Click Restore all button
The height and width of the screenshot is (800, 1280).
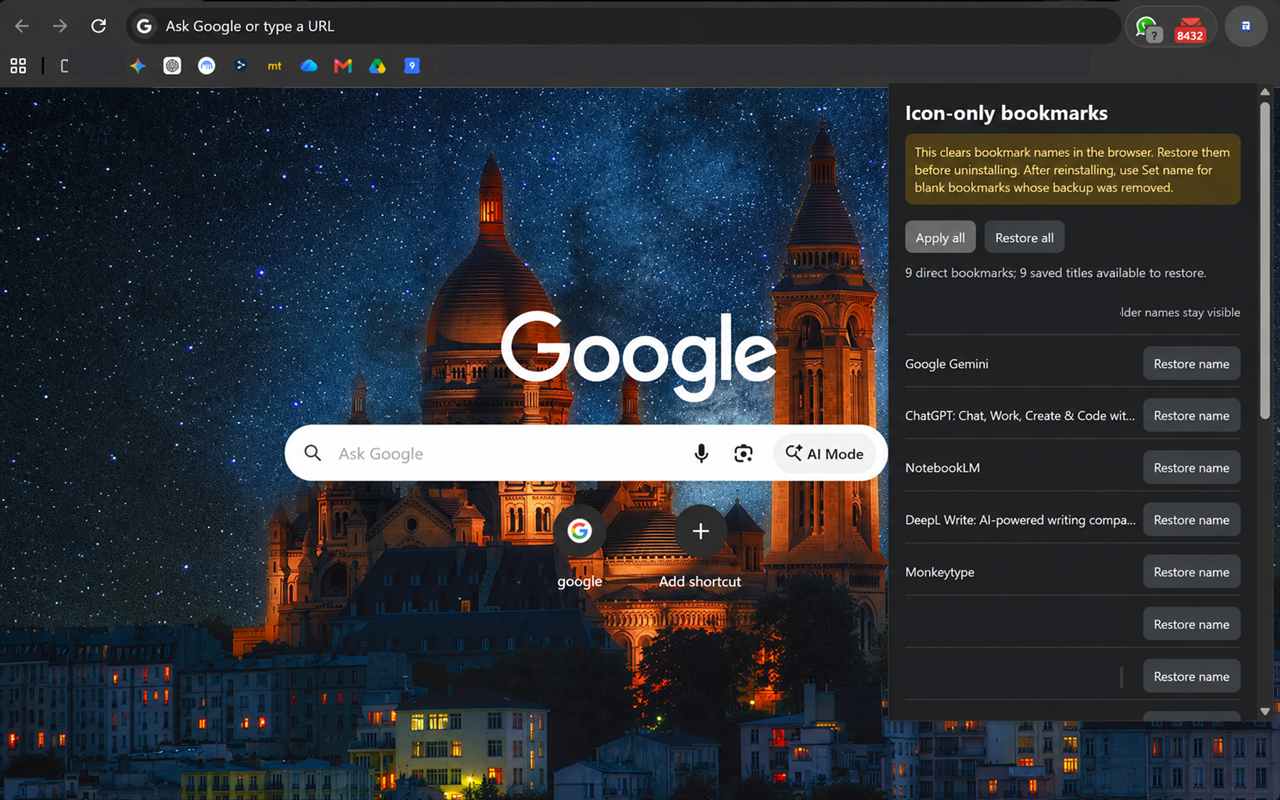pos(1024,237)
